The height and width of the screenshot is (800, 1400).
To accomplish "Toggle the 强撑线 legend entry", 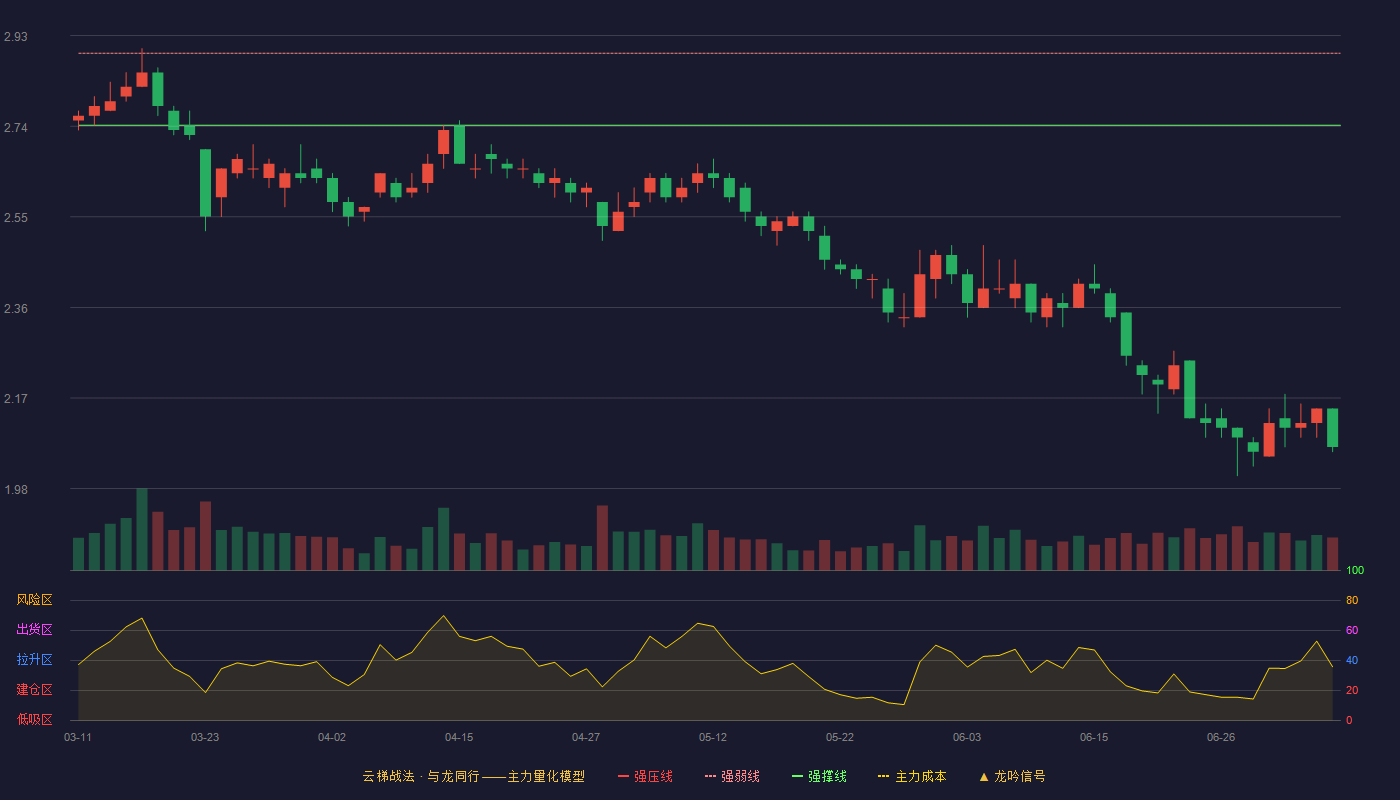I will tap(819, 776).
